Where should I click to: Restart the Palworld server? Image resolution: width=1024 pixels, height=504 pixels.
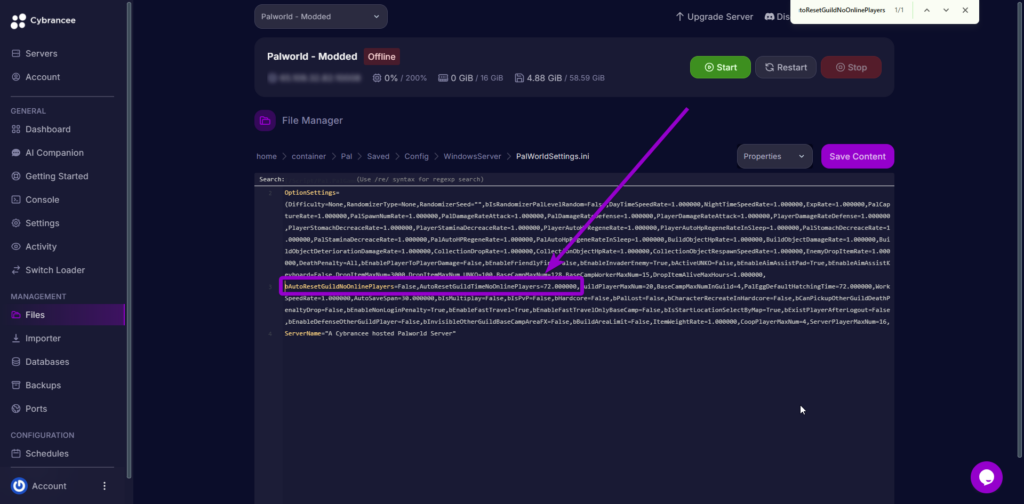(x=786, y=67)
